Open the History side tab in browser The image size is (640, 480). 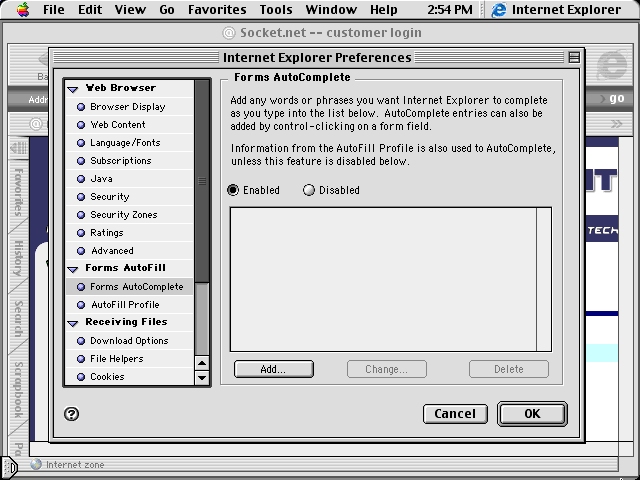pos(18,258)
